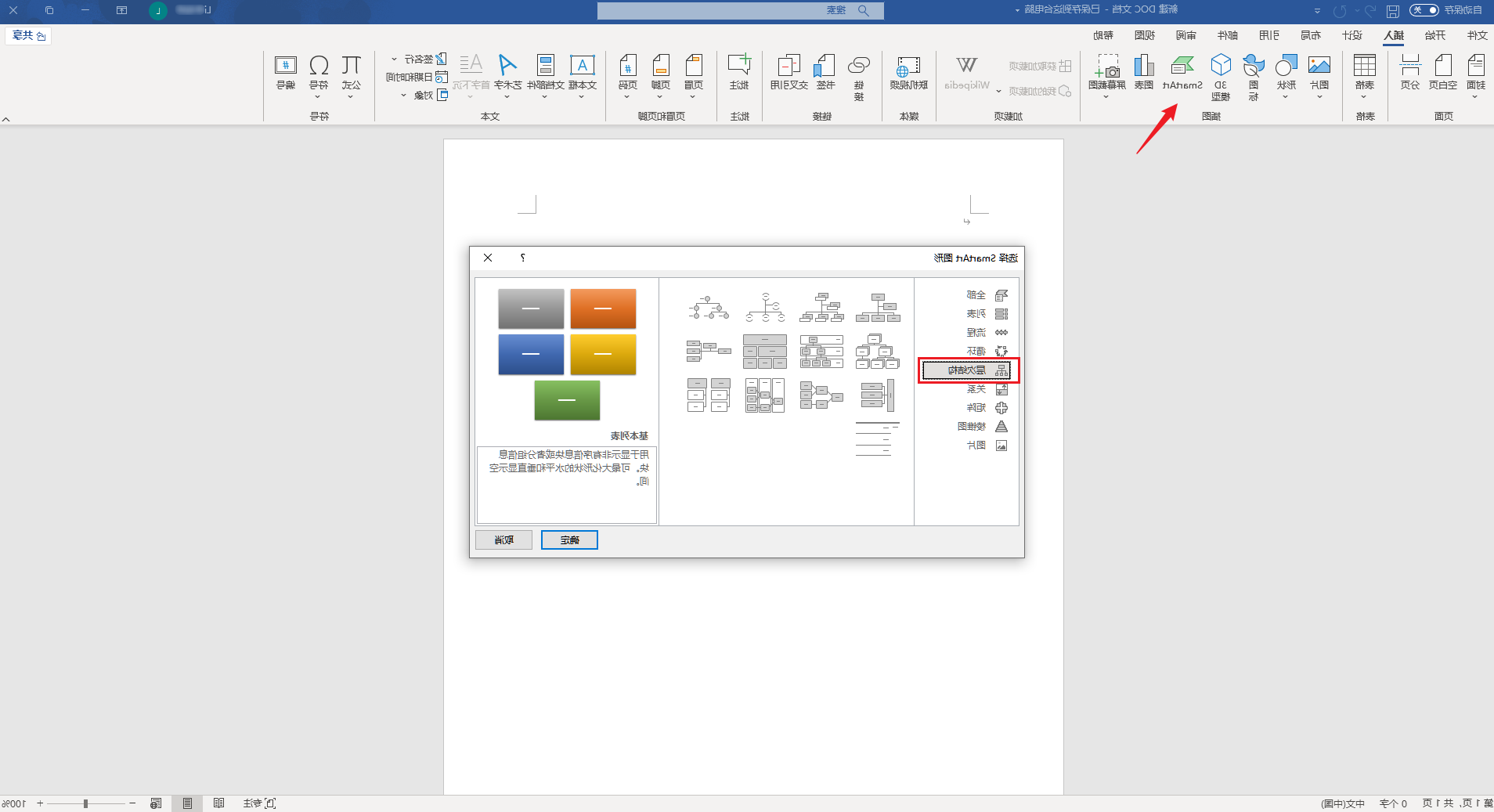The image size is (1494, 812).
Task: Switch to the 审阅 Review tab
Action: 1186,35
